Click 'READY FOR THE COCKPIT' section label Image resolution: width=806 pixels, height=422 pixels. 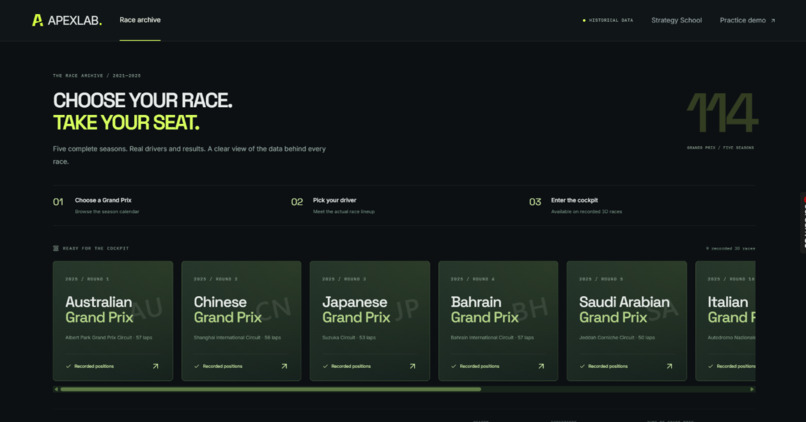click(96, 248)
